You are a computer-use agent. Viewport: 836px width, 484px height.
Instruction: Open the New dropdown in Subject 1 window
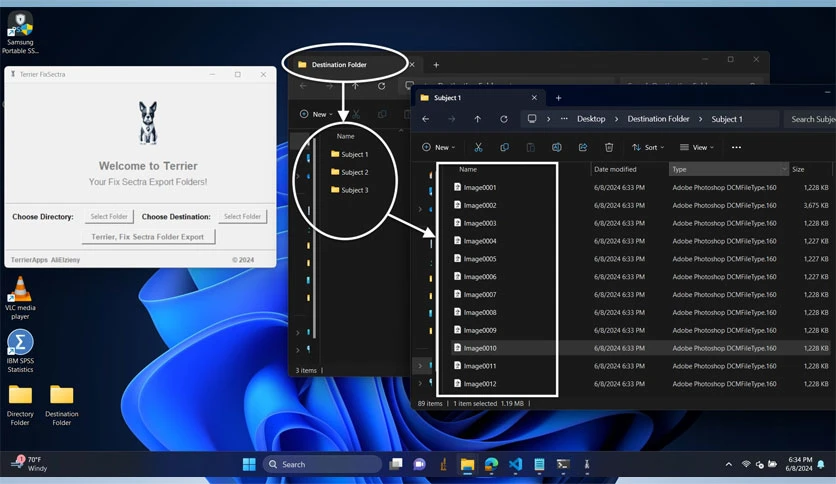[438, 147]
